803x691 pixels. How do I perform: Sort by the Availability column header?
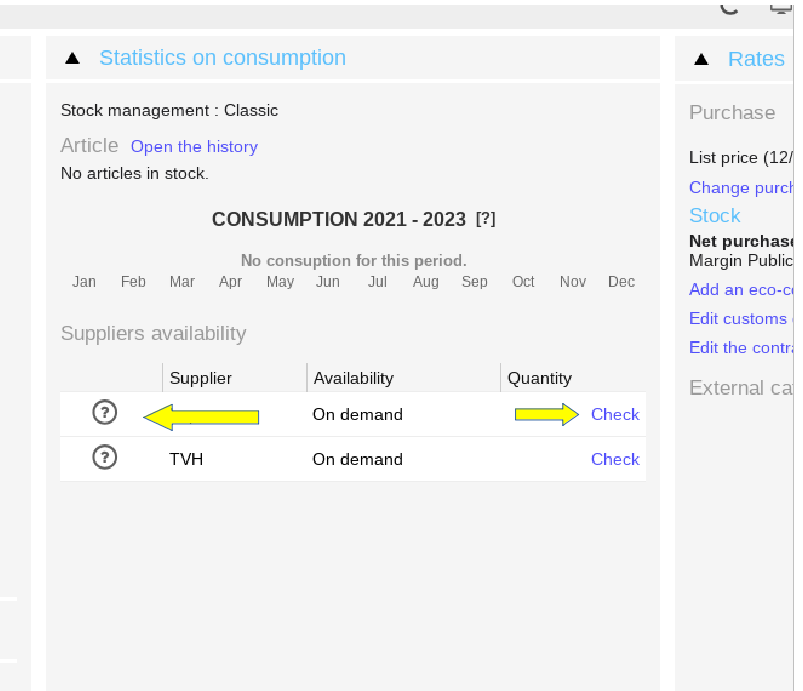coord(353,379)
